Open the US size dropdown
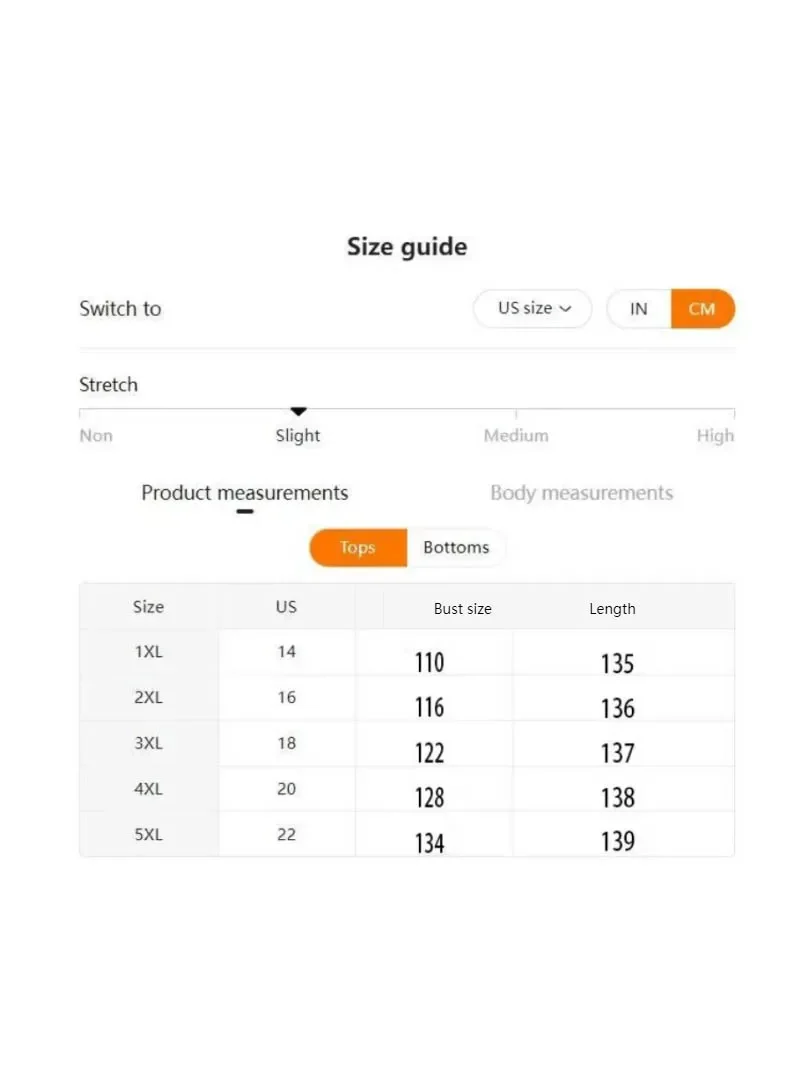 pos(532,308)
